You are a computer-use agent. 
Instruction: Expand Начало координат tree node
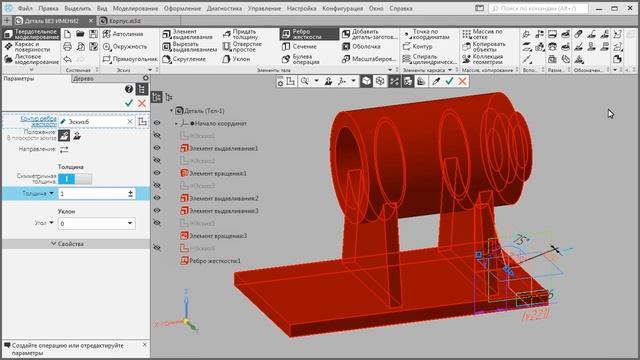tap(176, 123)
